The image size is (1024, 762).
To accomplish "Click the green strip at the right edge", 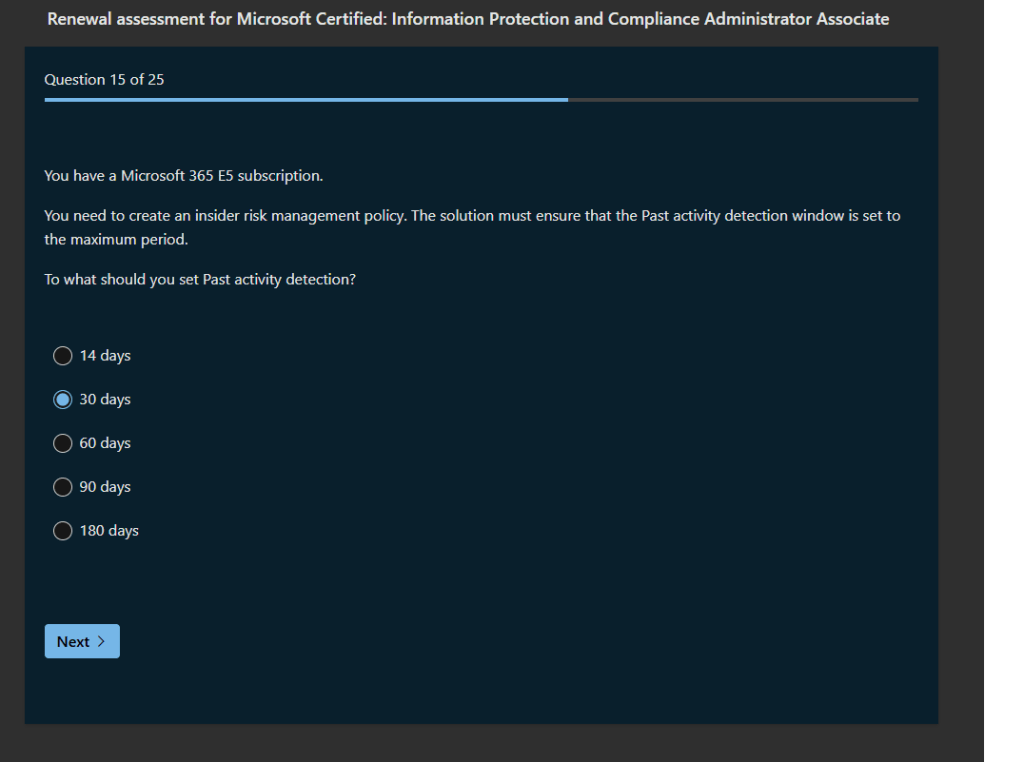I will pos(1004,380).
